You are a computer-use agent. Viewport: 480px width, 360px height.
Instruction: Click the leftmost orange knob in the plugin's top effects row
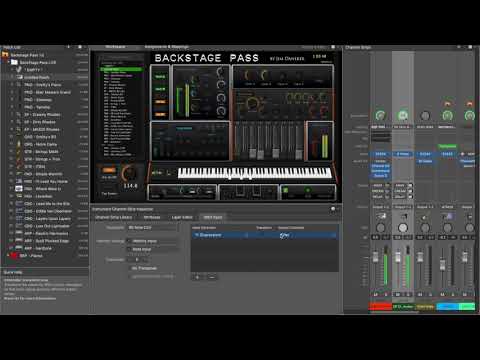coord(248,75)
